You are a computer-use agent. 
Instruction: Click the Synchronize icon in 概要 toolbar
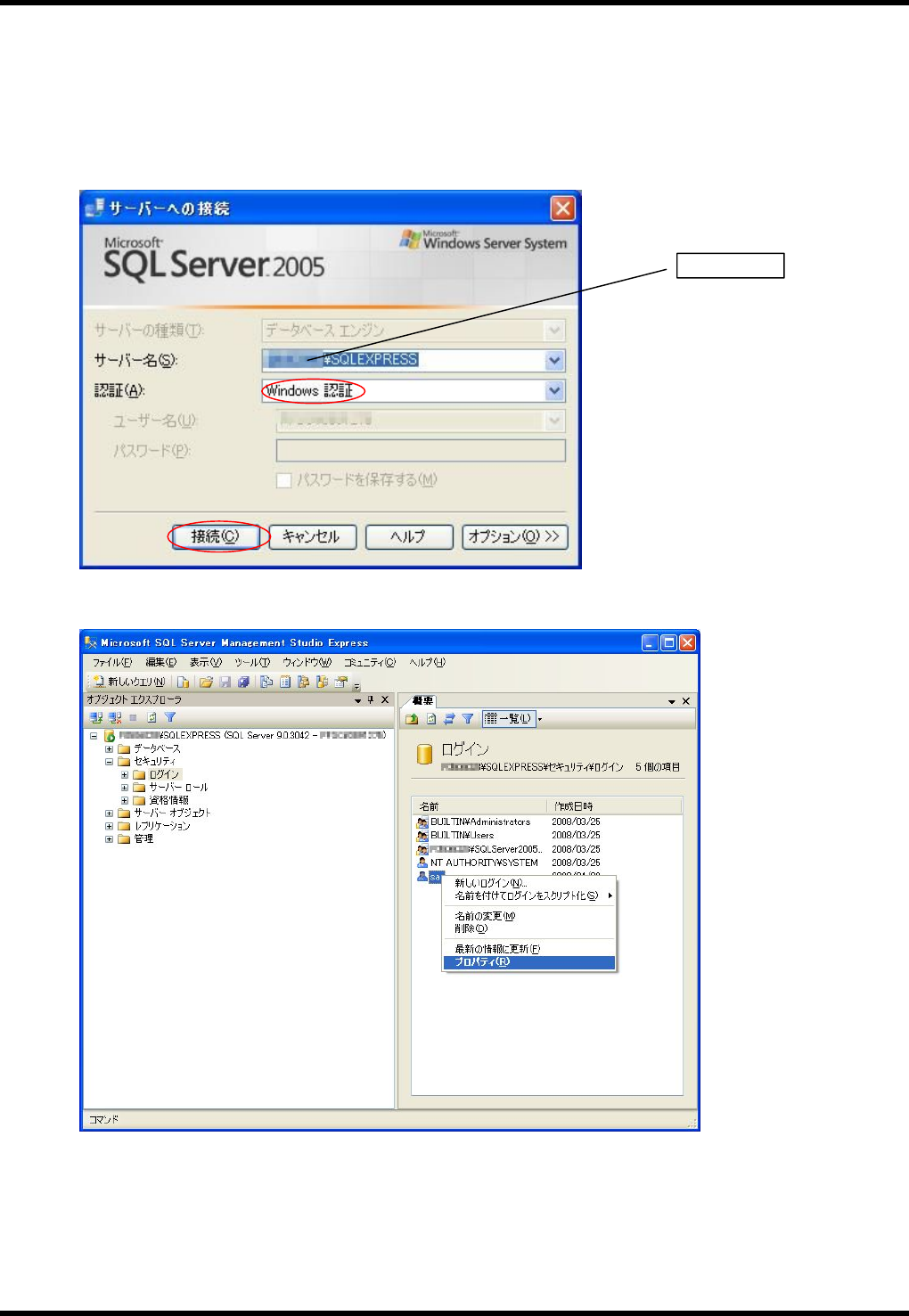tap(449, 718)
